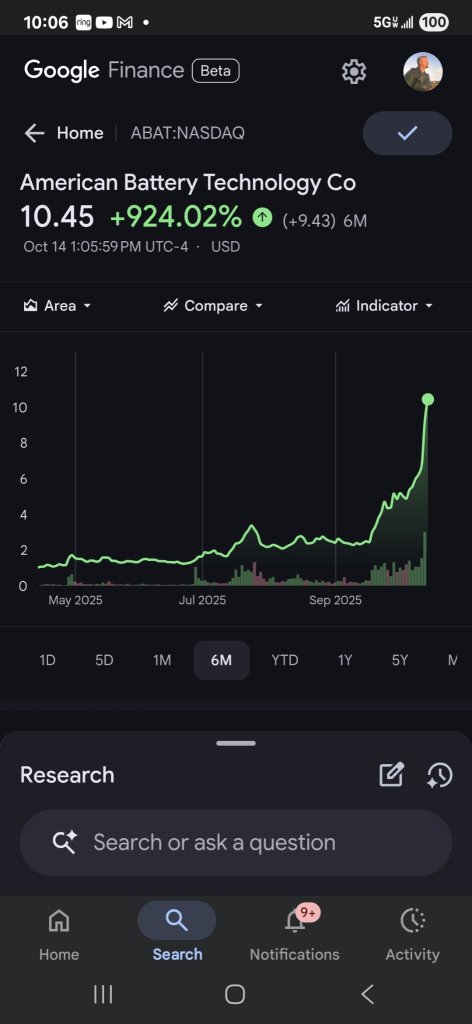Open the profile avatar picture
472x1024 pixels.
coord(423,71)
